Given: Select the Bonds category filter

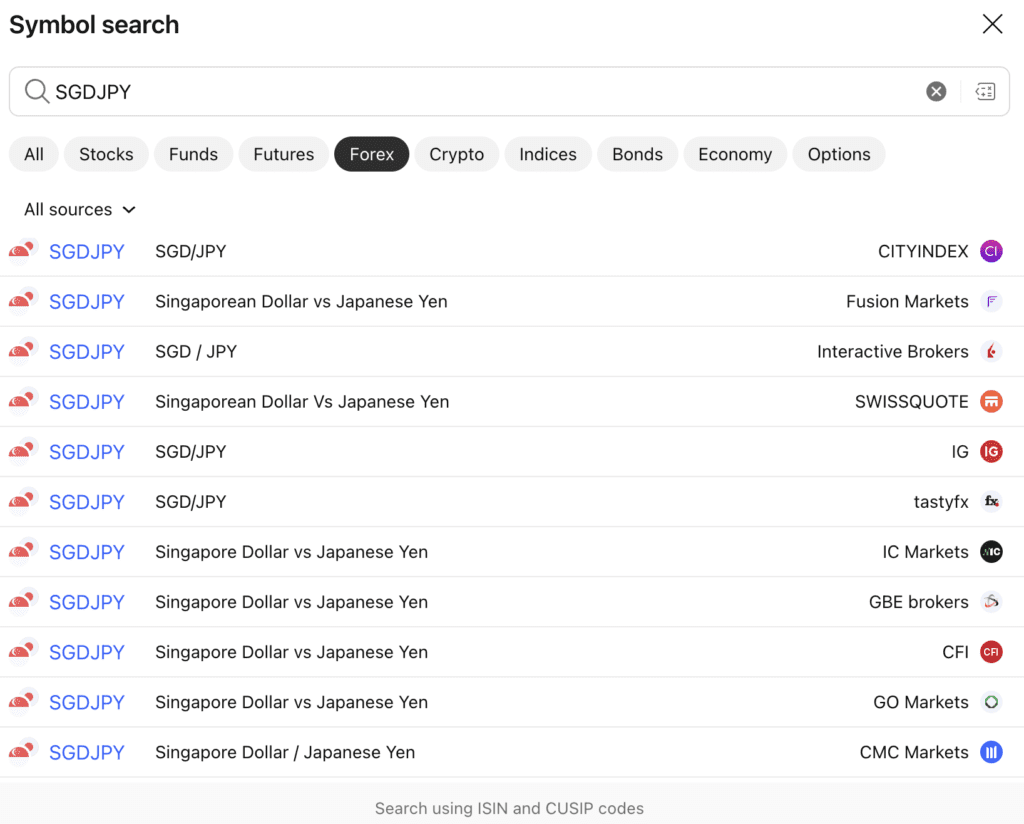Looking at the screenshot, I should tap(637, 154).
